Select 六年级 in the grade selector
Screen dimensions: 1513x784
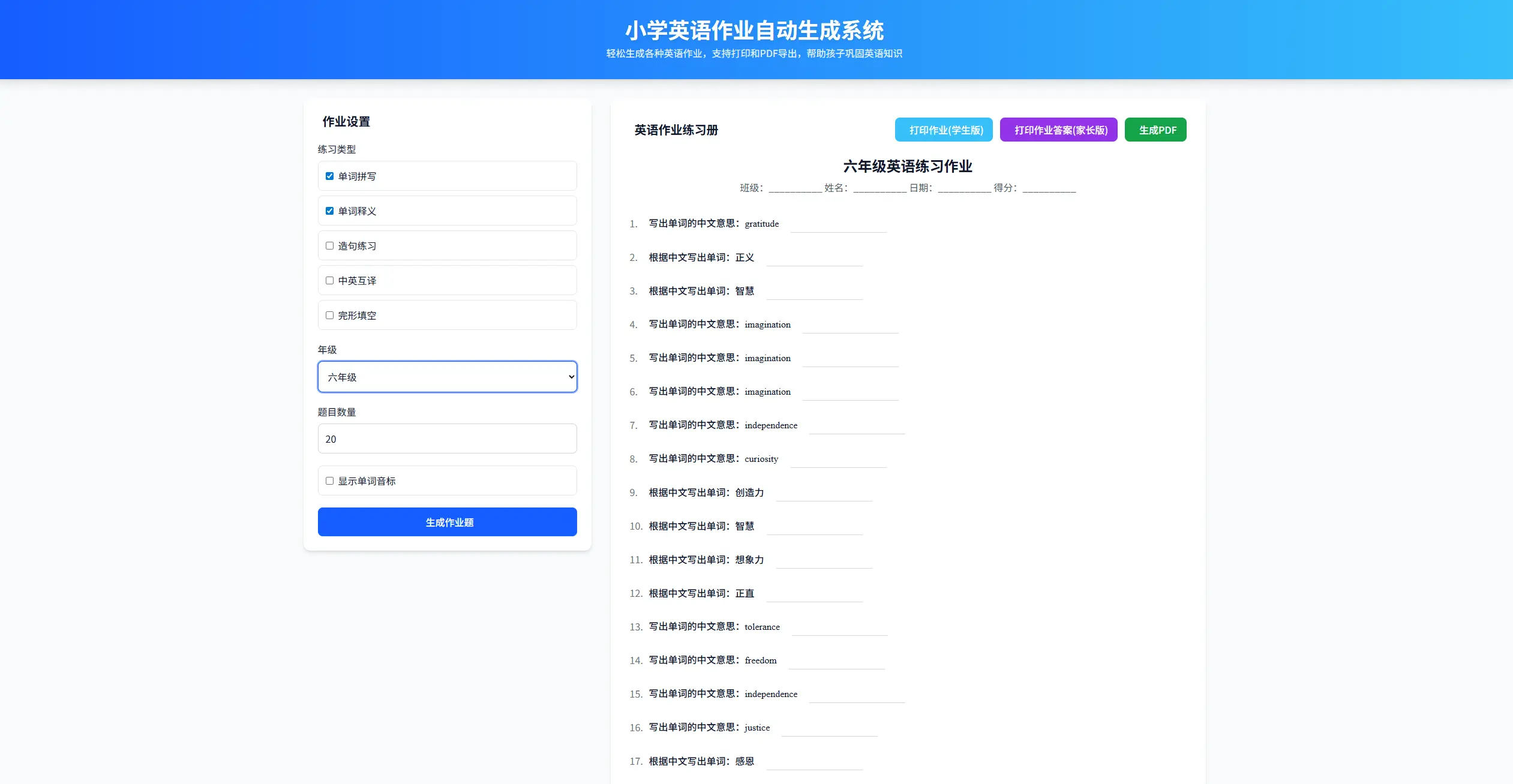[x=446, y=377]
